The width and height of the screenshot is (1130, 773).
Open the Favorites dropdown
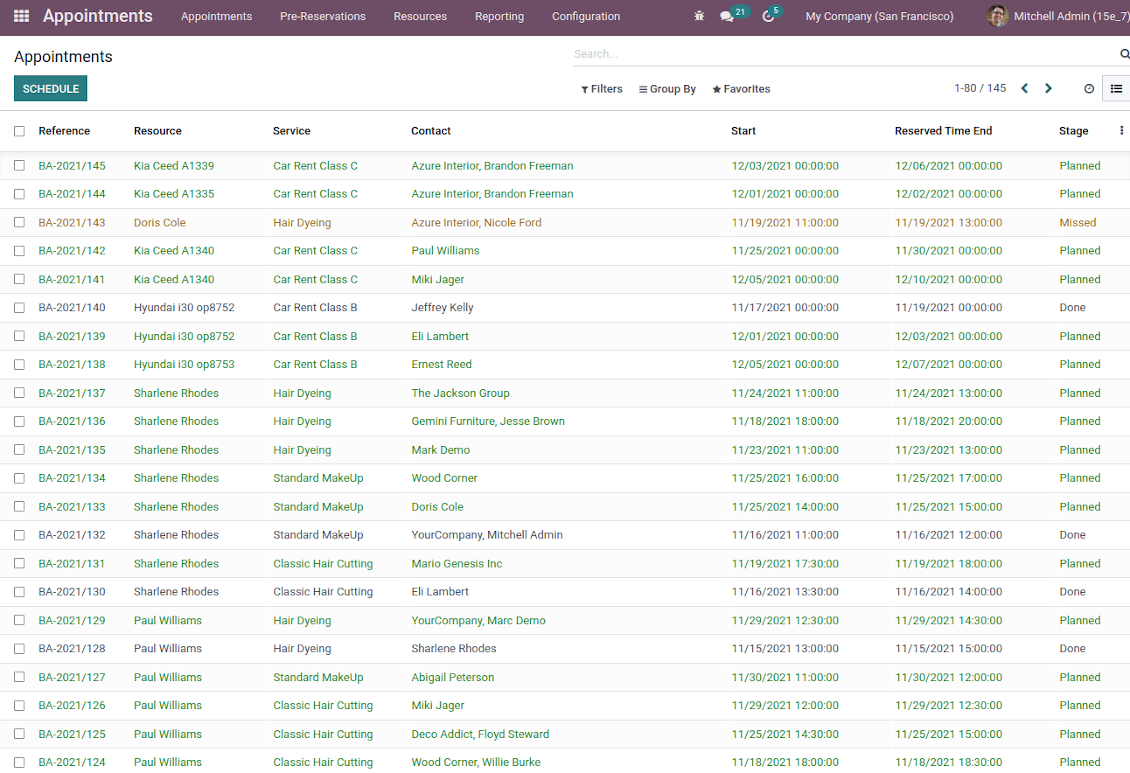pyautogui.click(x=741, y=89)
